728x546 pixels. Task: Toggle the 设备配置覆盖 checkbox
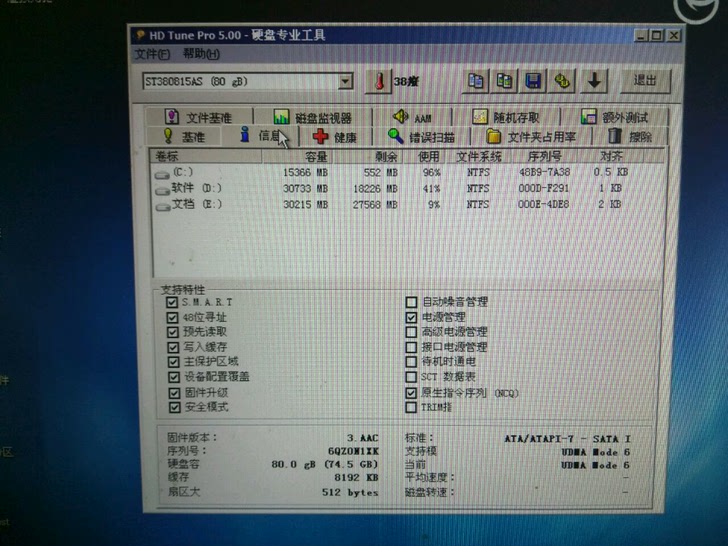[x=174, y=377]
